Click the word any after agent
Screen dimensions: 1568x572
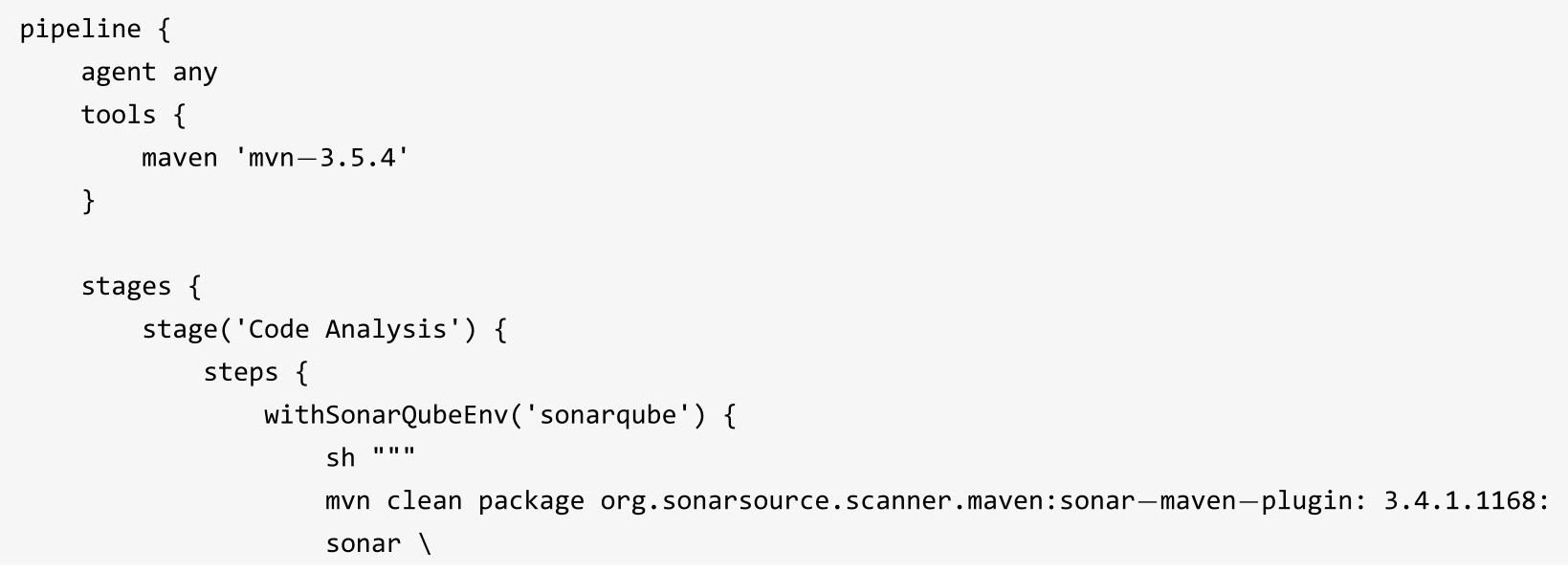[x=195, y=73]
